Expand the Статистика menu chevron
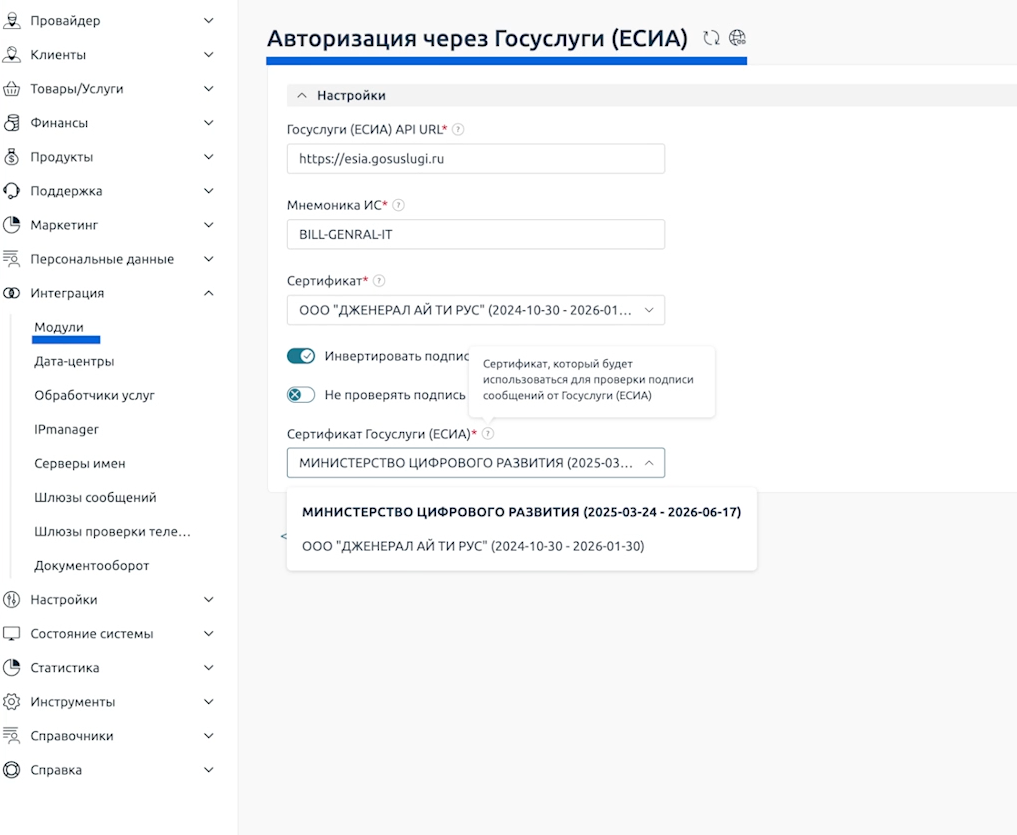Viewport: 1017px width, 835px height. click(x=209, y=668)
